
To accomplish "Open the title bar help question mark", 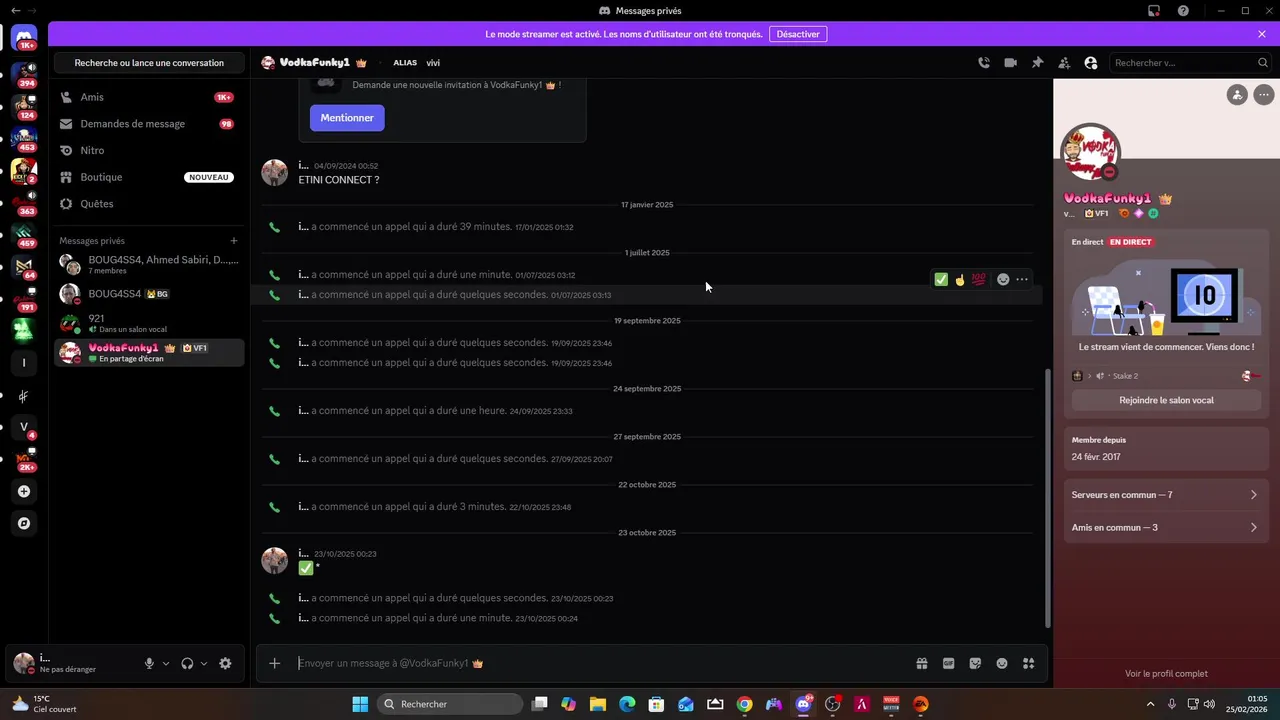I will pyautogui.click(x=1184, y=11).
